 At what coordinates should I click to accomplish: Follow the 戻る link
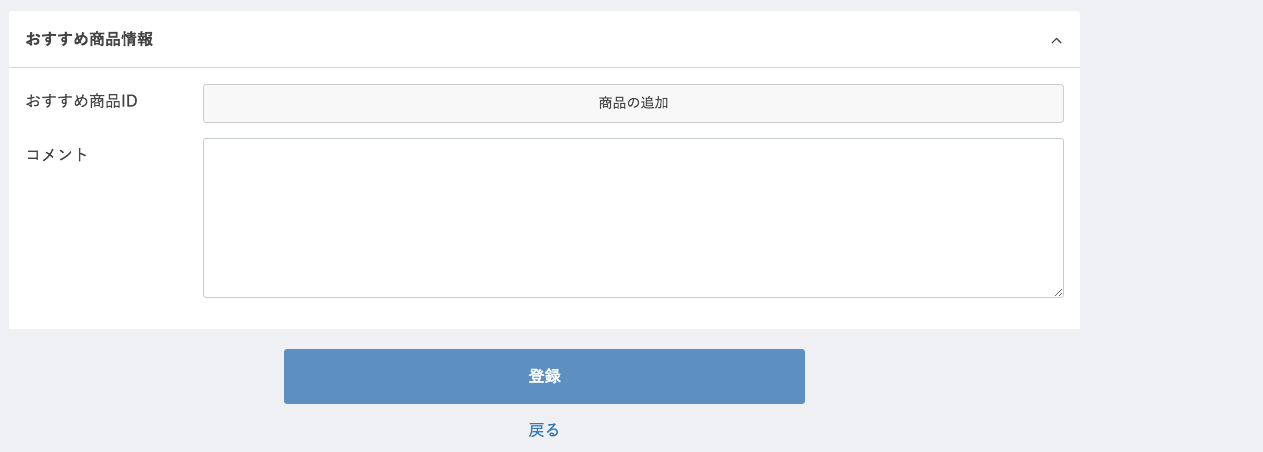pyautogui.click(x=544, y=430)
